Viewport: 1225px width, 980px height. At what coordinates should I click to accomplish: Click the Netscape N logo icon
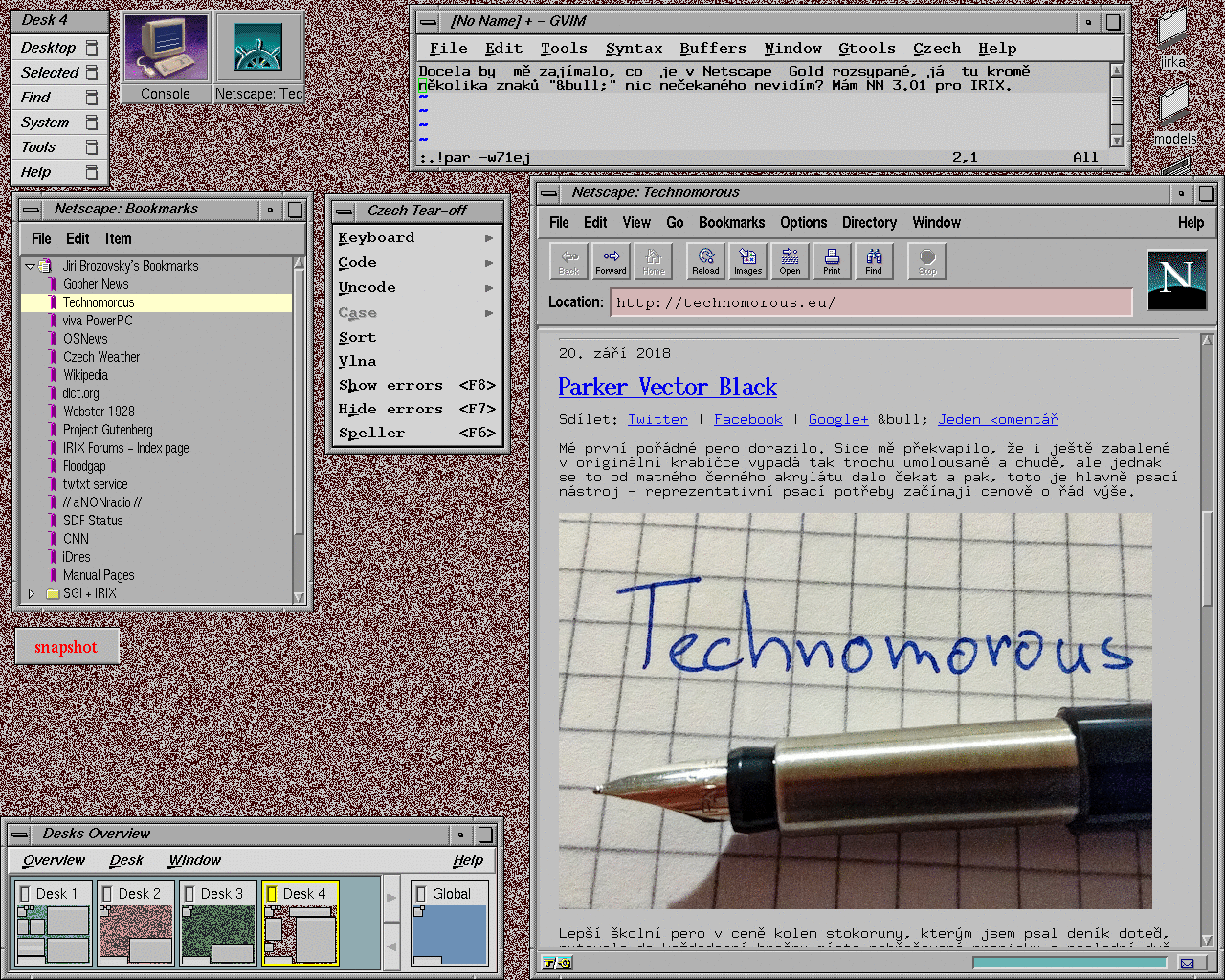coord(1176,278)
